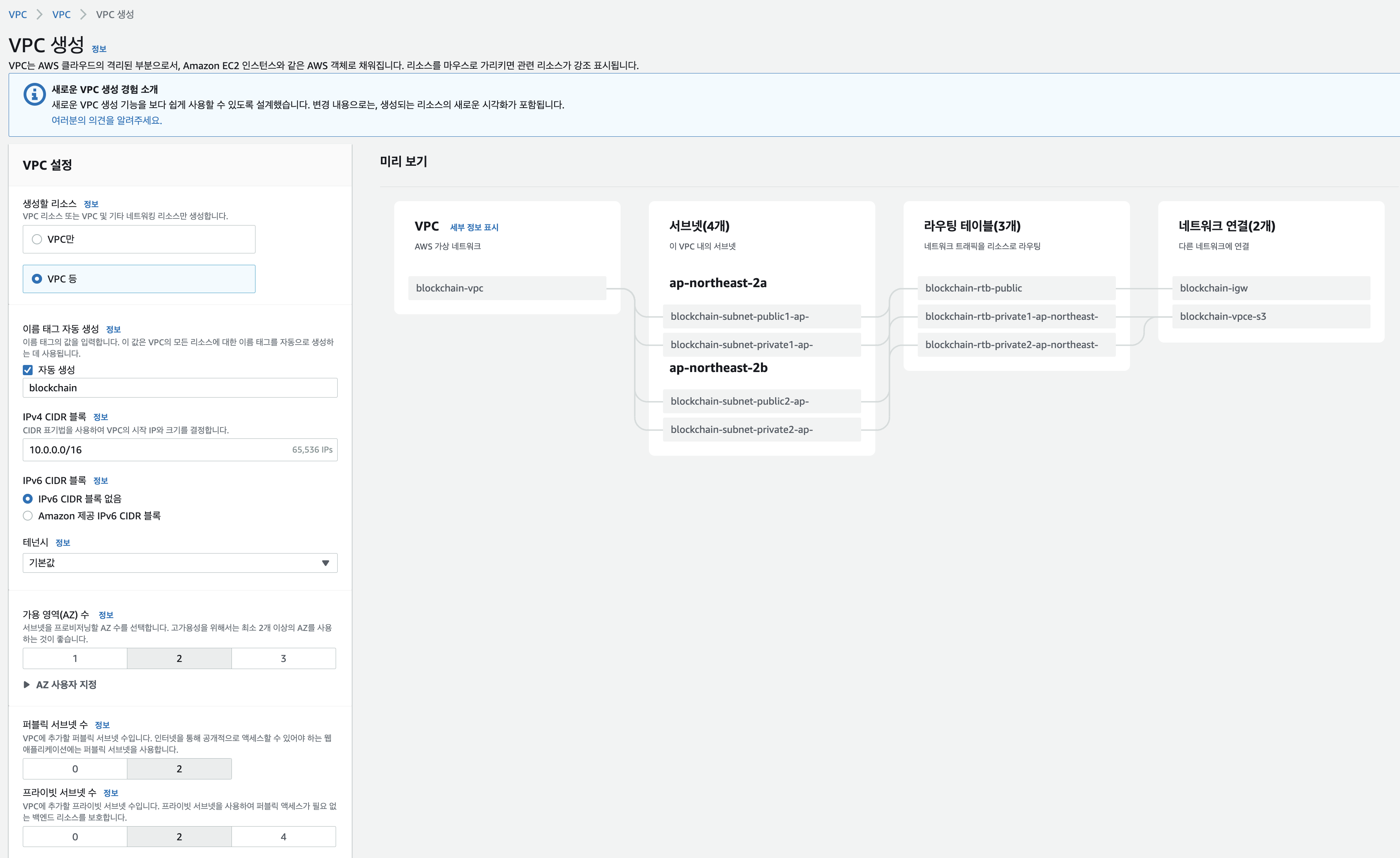Click the tenancy dropdown arrow icon
Image resolution: width=1400 pixels, height=858 pixels.
[325, 563]
